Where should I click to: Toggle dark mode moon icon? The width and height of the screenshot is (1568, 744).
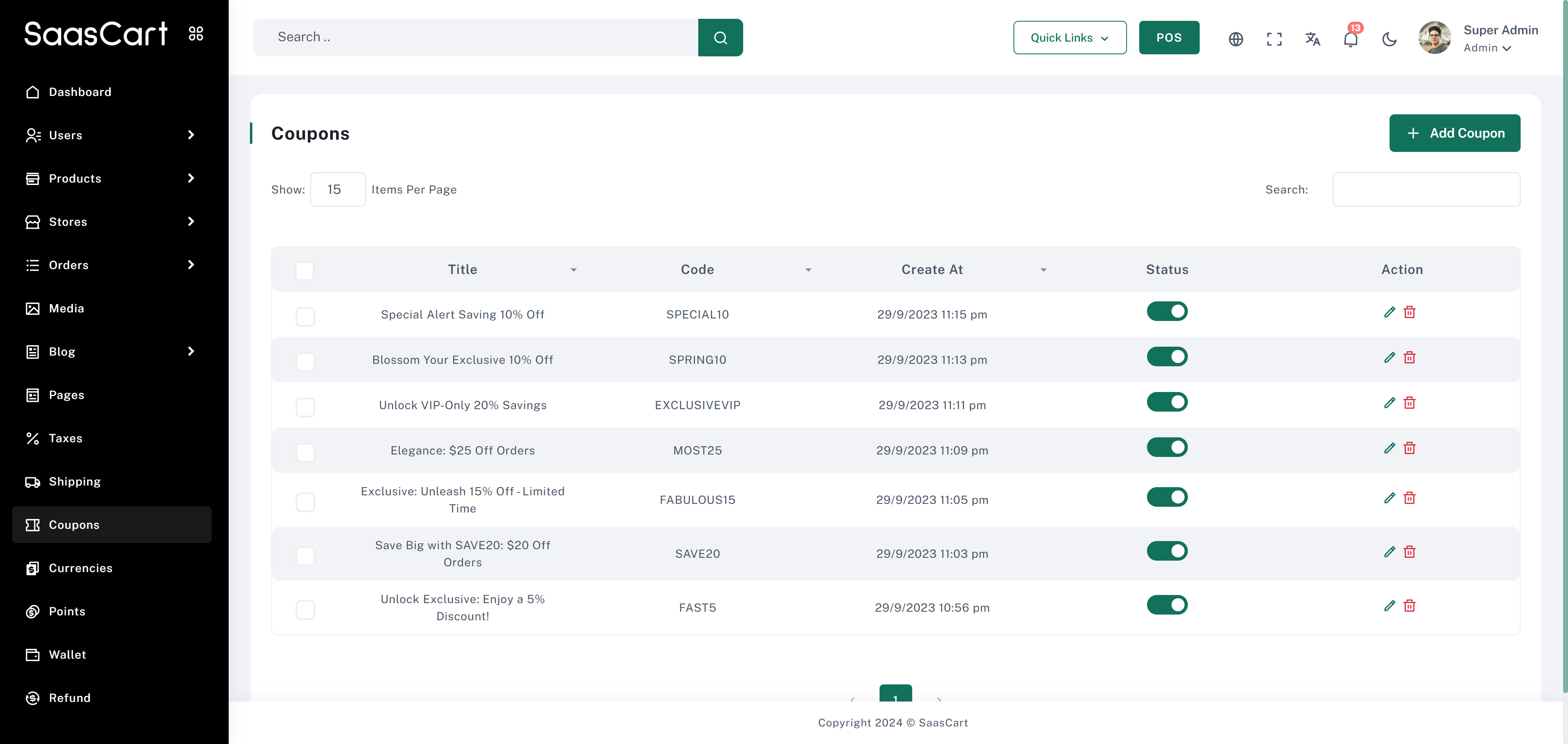[x=1389, y=39]
